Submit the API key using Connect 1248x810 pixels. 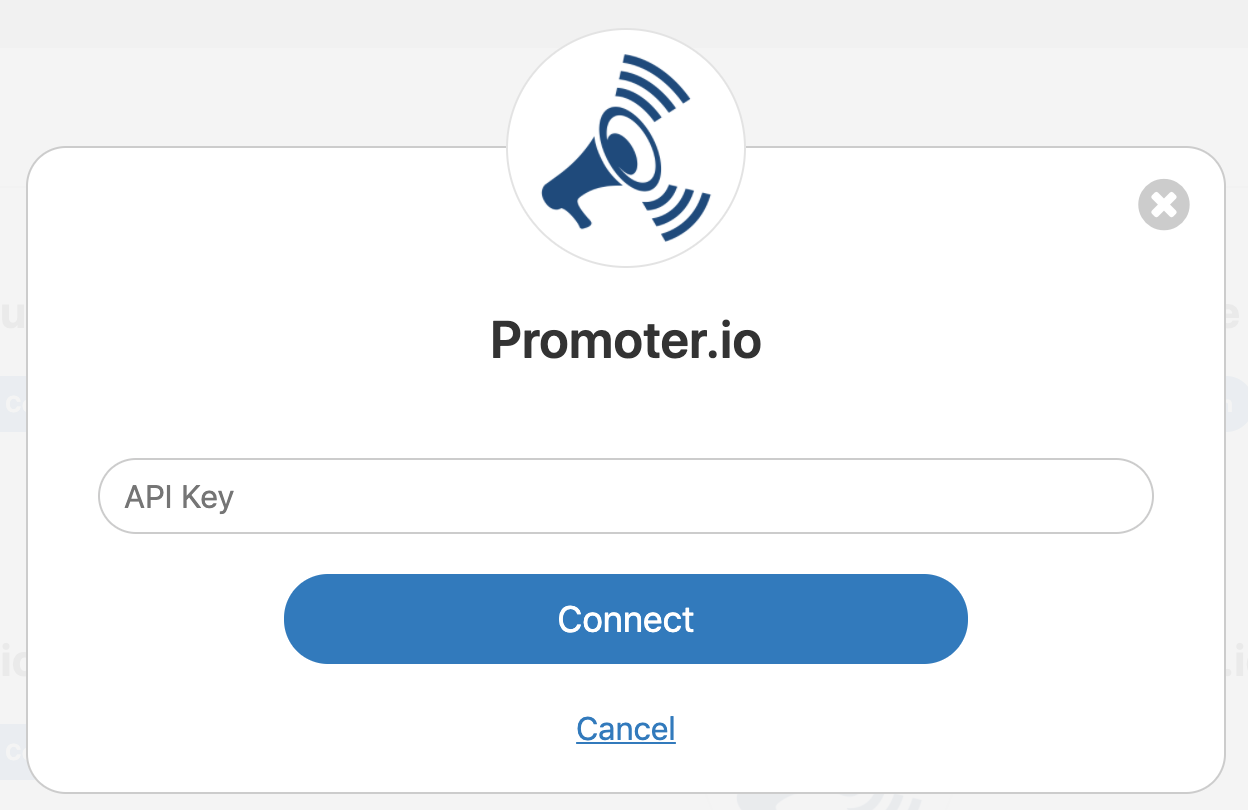[x=626, y=619]
